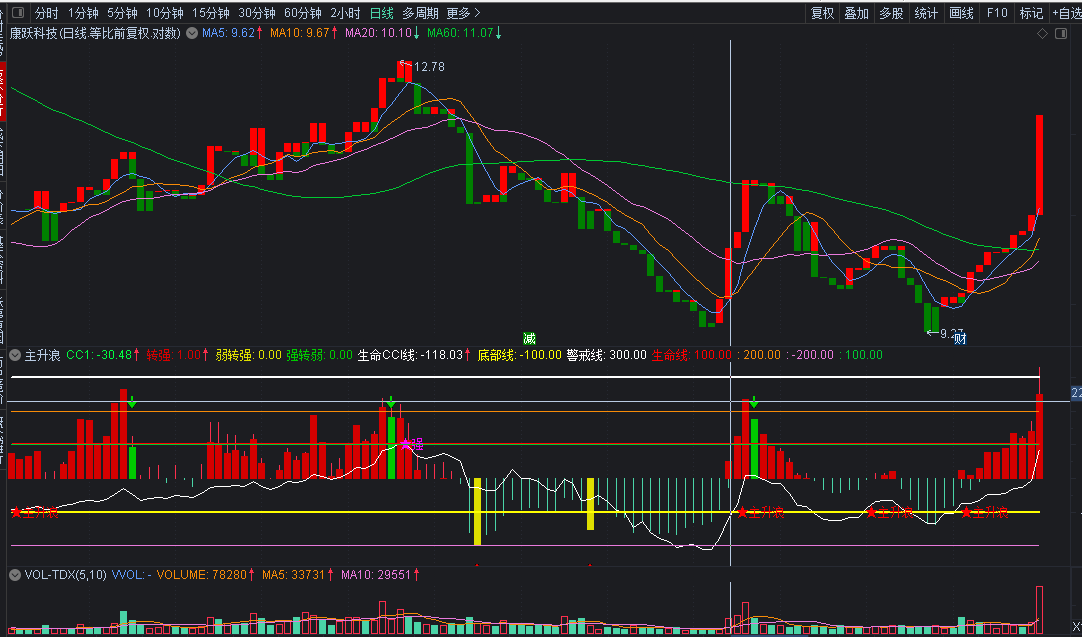The width and height of the screenshot is (1082, 637).
Task: Select the 10分钟 period tab
Action: click(x=164, y=13)
